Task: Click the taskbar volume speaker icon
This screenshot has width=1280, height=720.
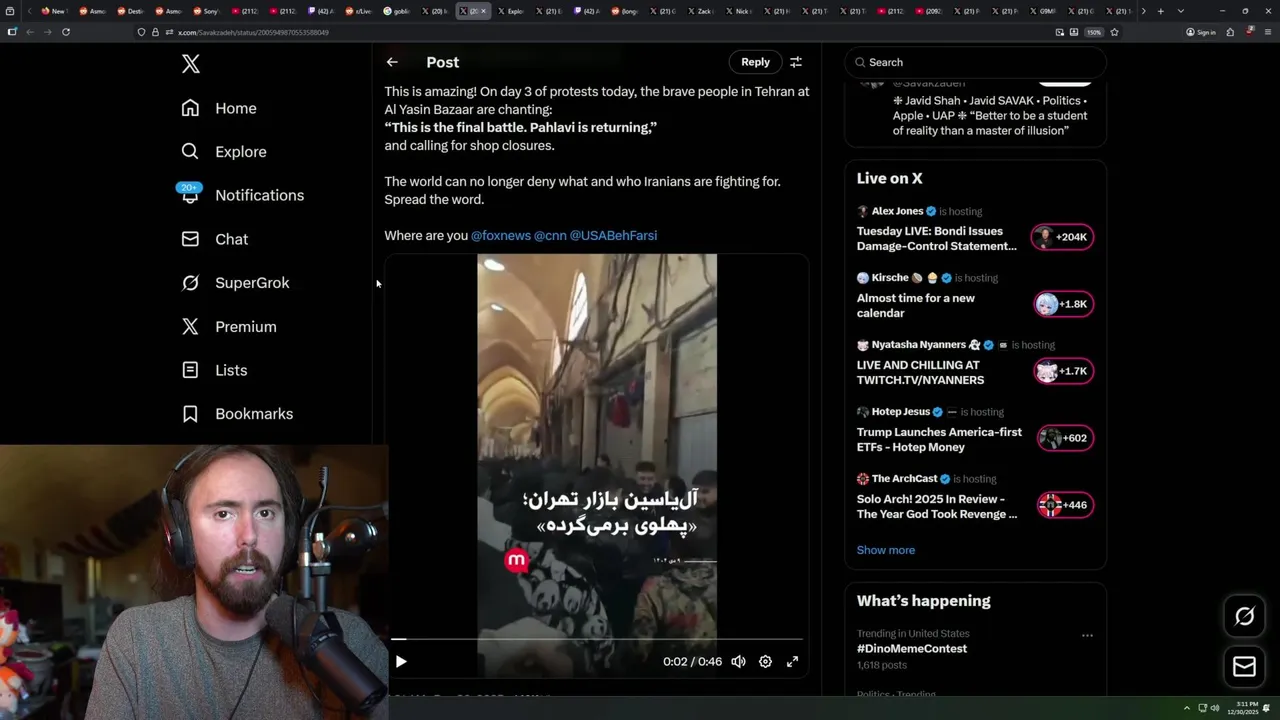Action: [x=1215, y=708]
